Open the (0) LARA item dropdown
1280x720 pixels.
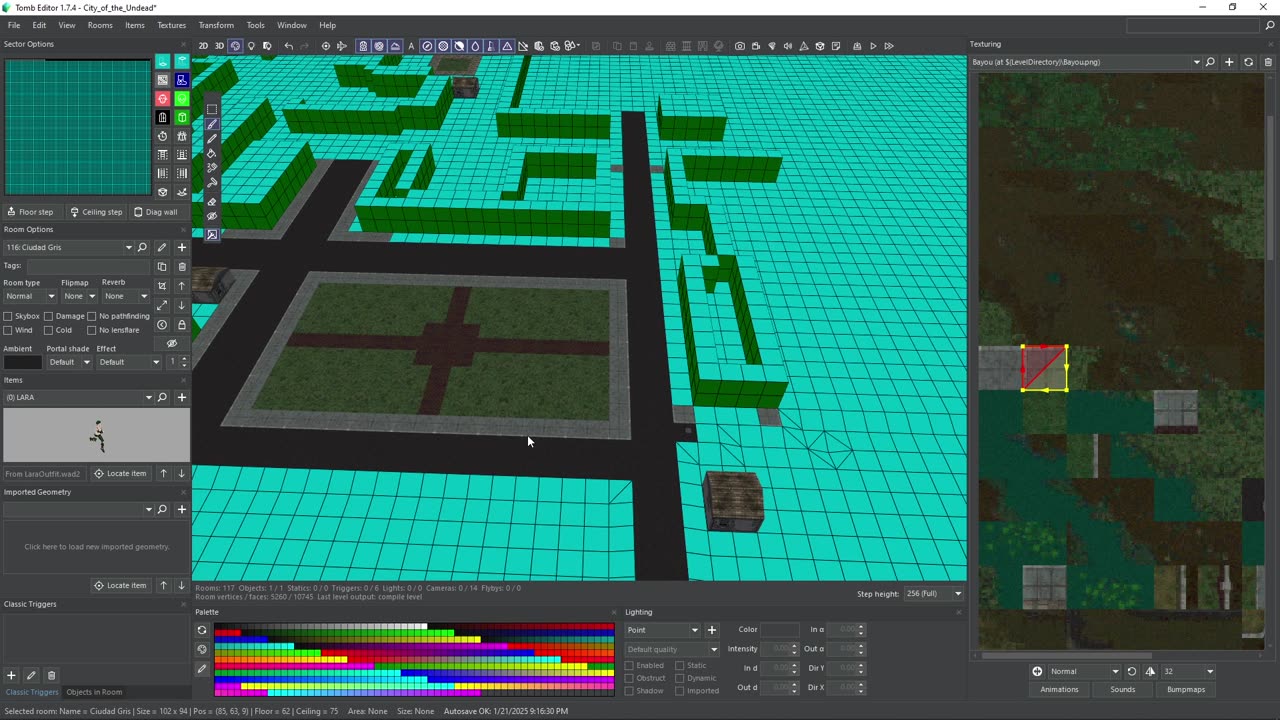80,397
